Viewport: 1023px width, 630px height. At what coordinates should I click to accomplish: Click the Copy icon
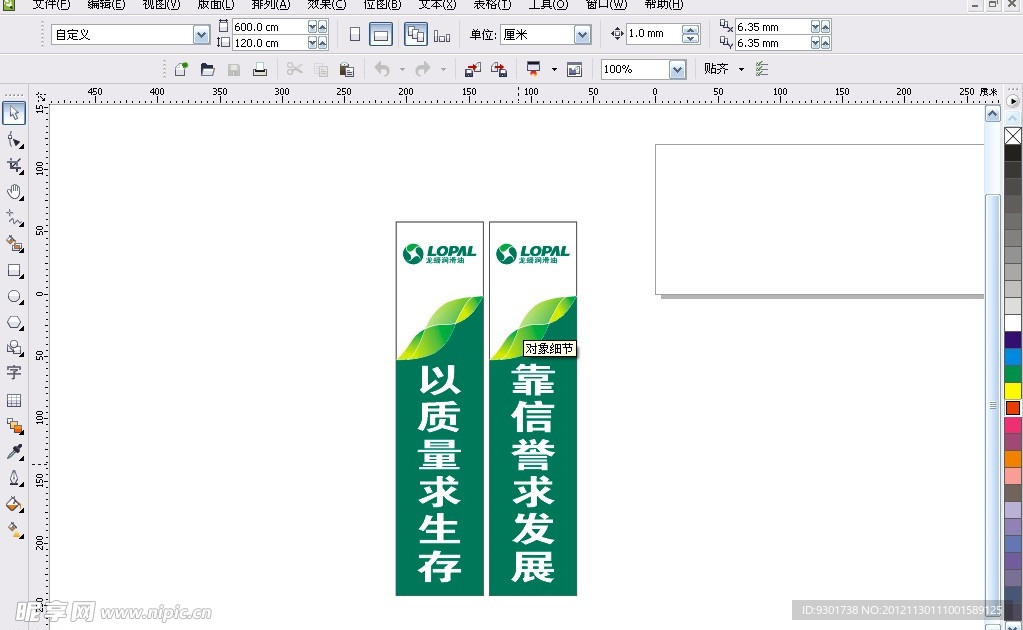pyautogui.click(x=320, y=69)
